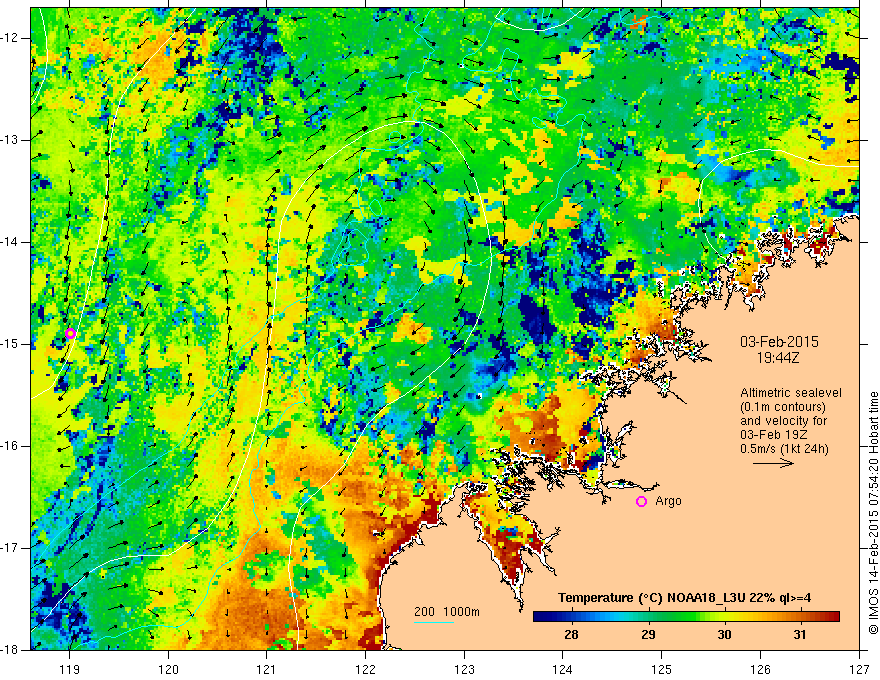
Task: Click the magenta Argo marker near longitude 119
Action: (70, 334)
